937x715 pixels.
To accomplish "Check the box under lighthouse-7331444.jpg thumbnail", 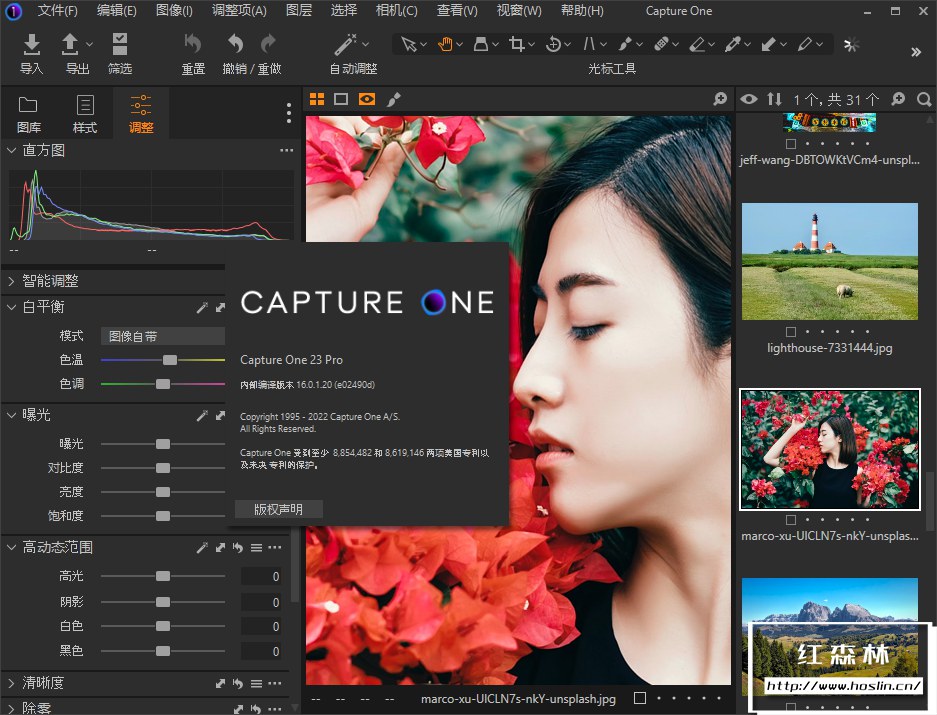I will pos(791,331).
